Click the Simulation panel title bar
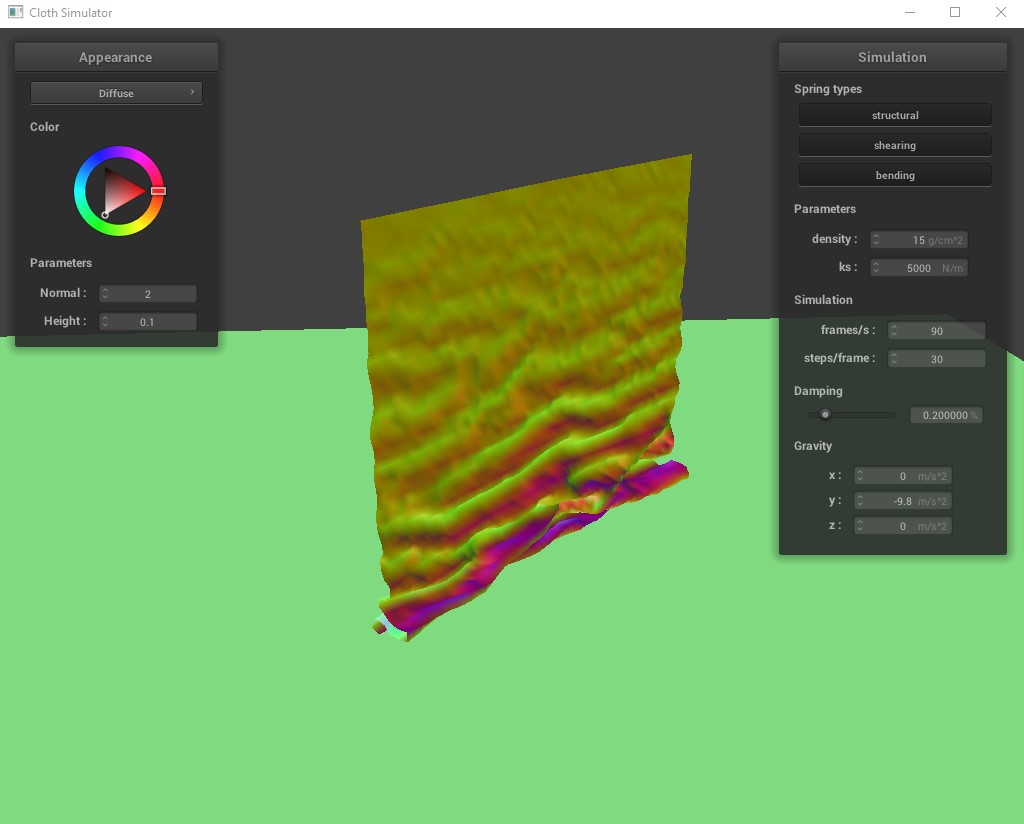Screen dimensions: 1024x824 pyautogui.click(x=893, y=57)
